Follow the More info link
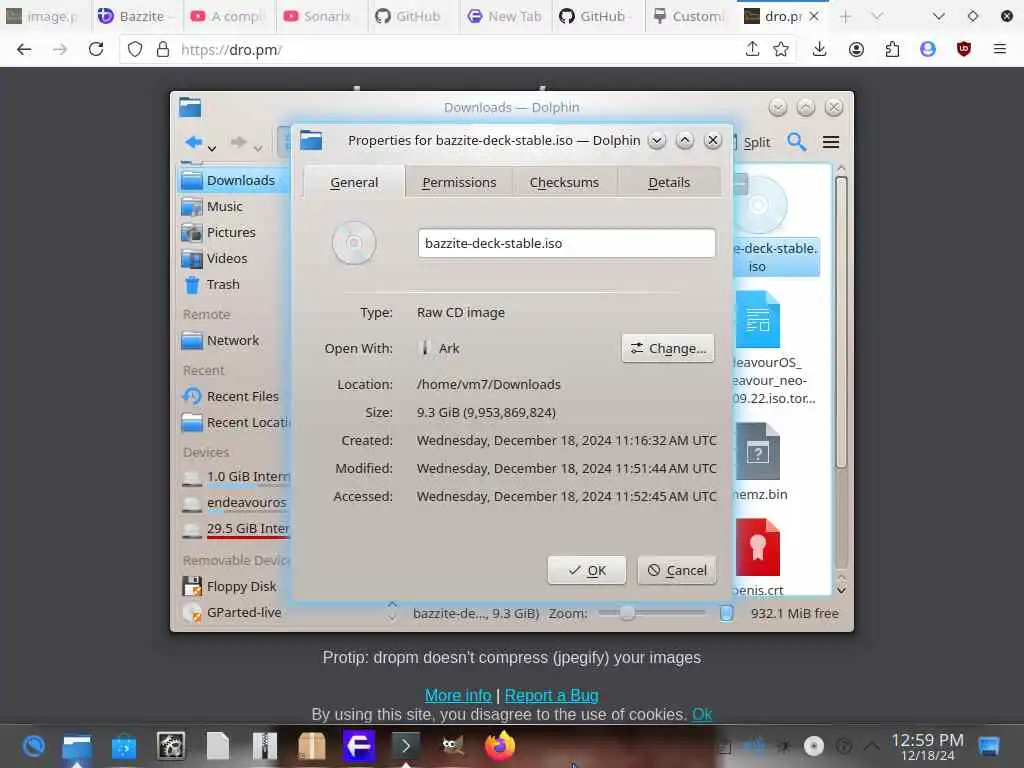Image resolution: width=1024 pixels, height=768 pixels. pyautogui.click(x=458, y=695)
